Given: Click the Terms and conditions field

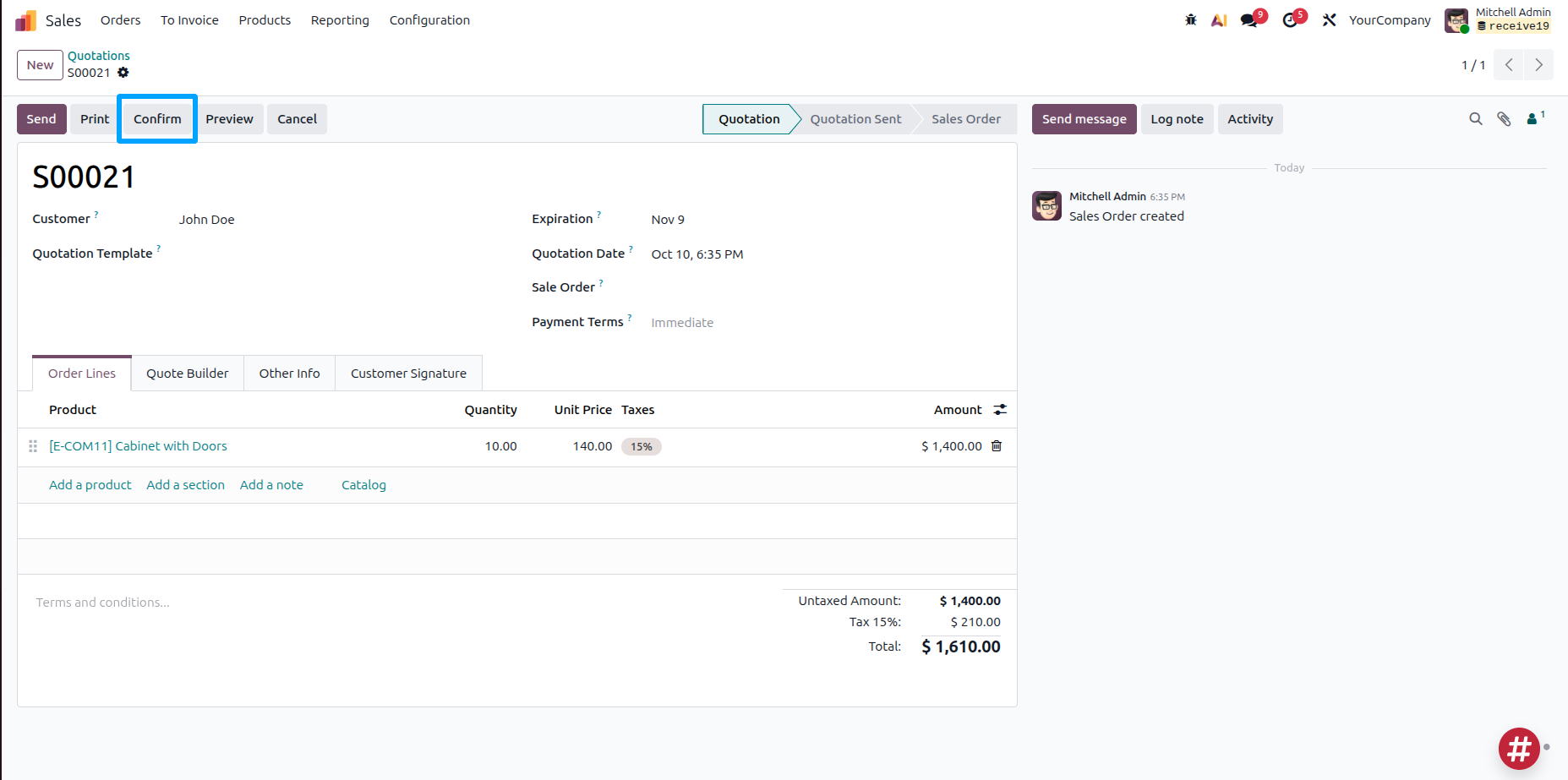Looking at the screenshot, I should (x=399, y=603).
